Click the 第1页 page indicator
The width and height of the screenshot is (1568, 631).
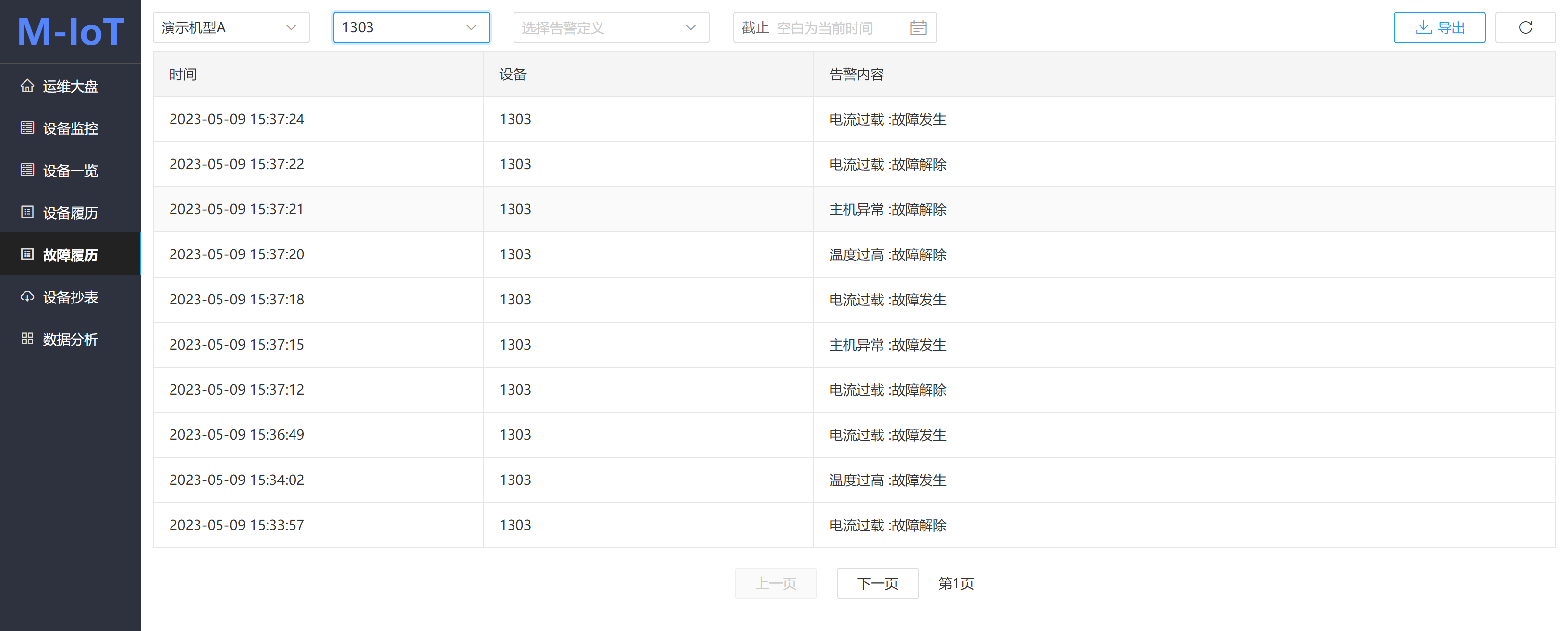955,583
